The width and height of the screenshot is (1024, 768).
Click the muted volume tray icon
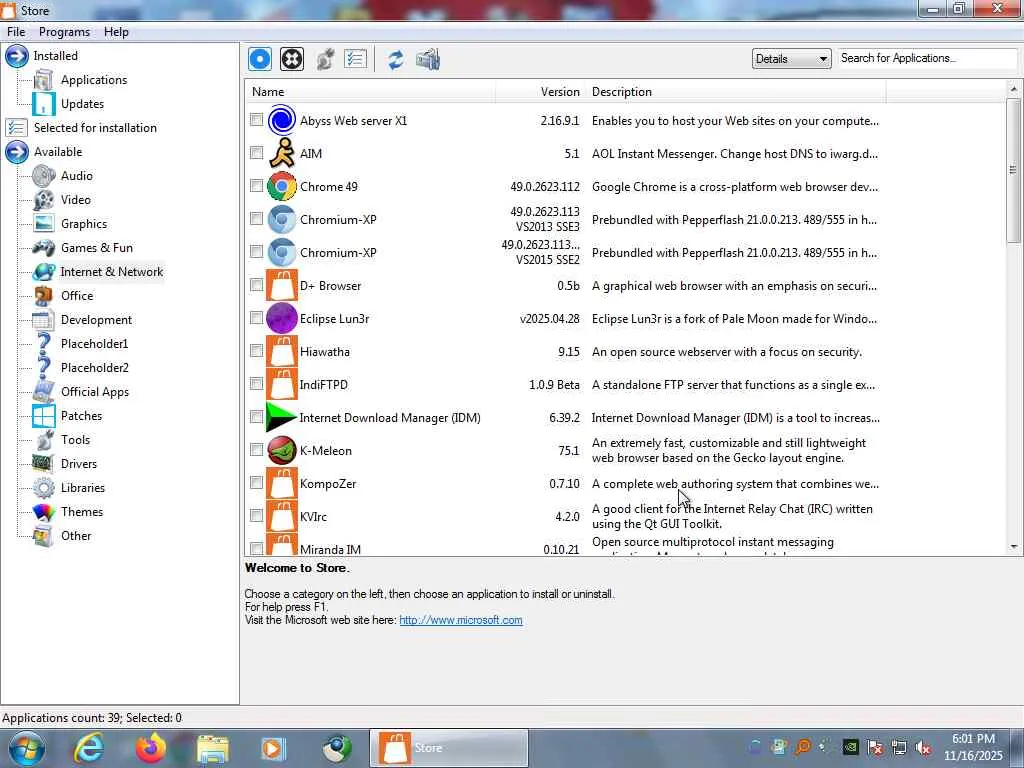[x=923, y=747]
